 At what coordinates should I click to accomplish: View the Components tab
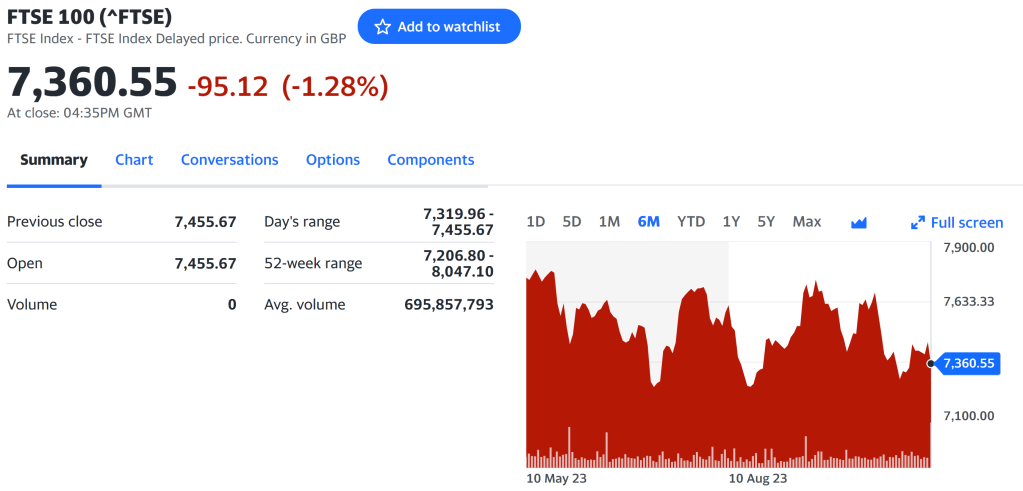430,160
